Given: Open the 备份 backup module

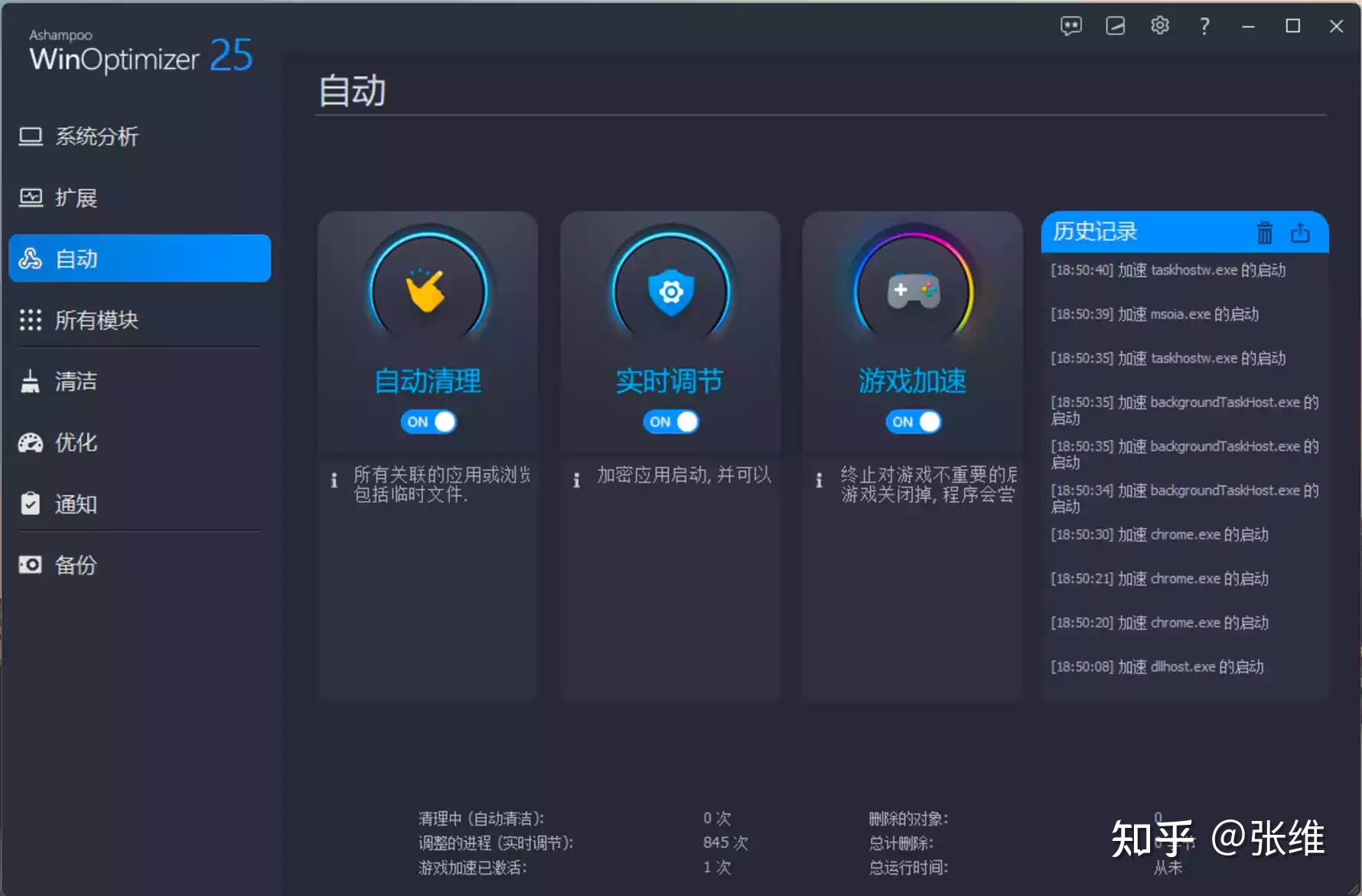Looking at the screenshot, I should coord(76,565).
